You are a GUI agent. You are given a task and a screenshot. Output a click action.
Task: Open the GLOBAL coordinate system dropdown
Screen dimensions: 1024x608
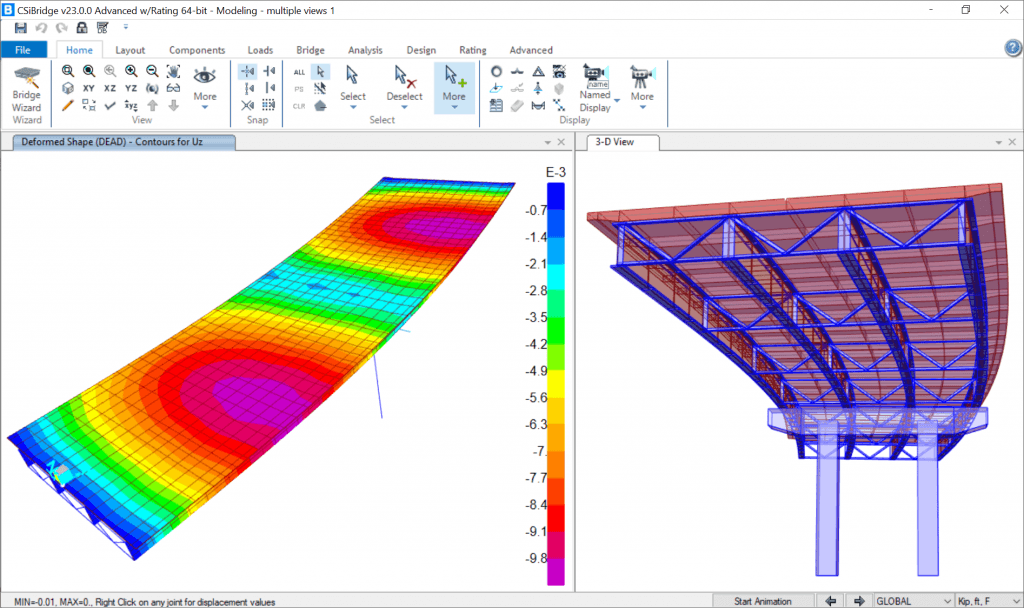[x=909, y=600]
